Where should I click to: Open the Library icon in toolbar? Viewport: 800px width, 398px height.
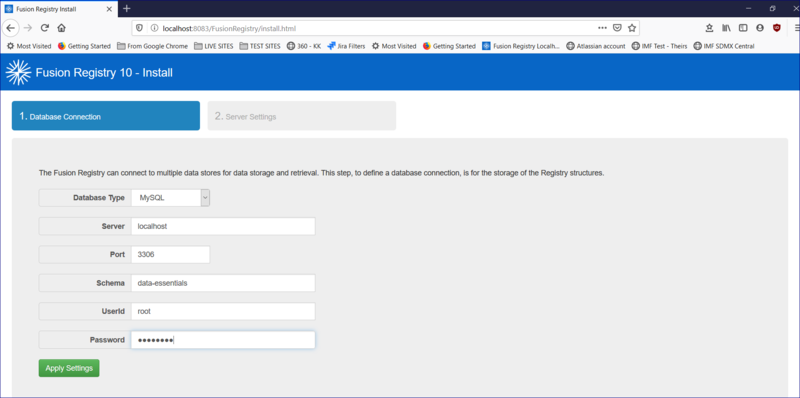pyautogui.click(x=726, y=28)
